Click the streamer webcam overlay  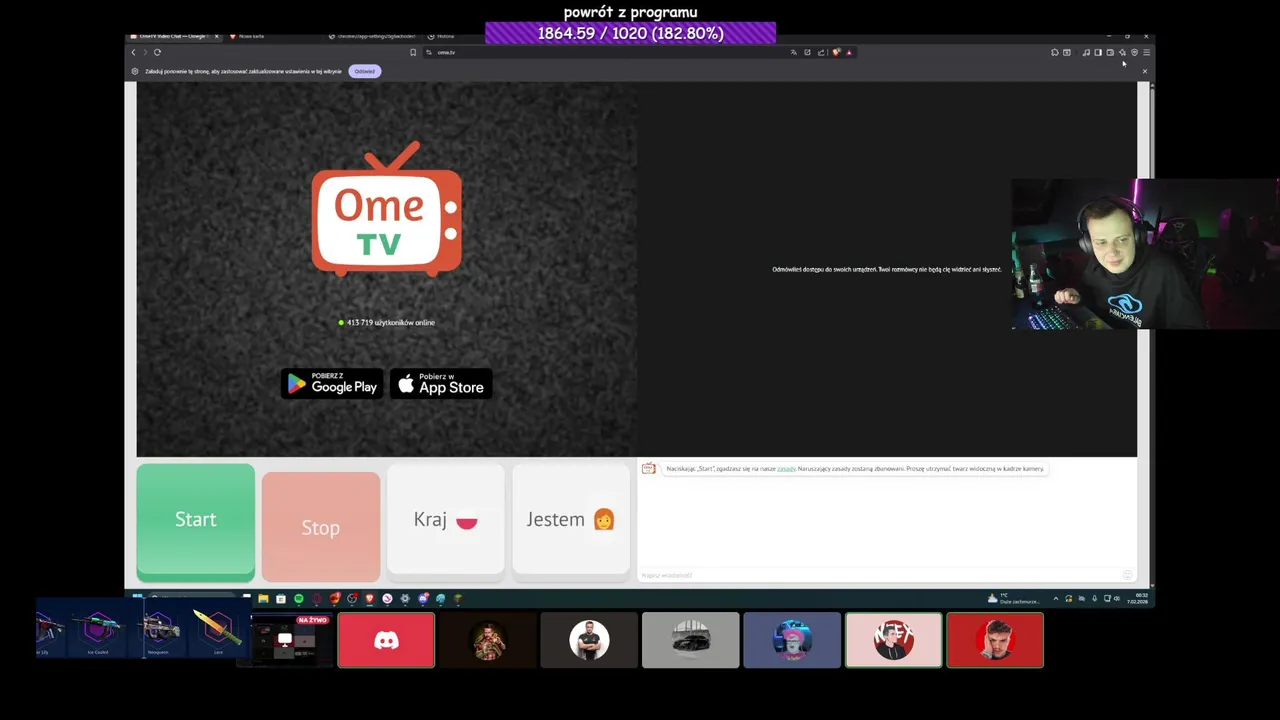1145,254
